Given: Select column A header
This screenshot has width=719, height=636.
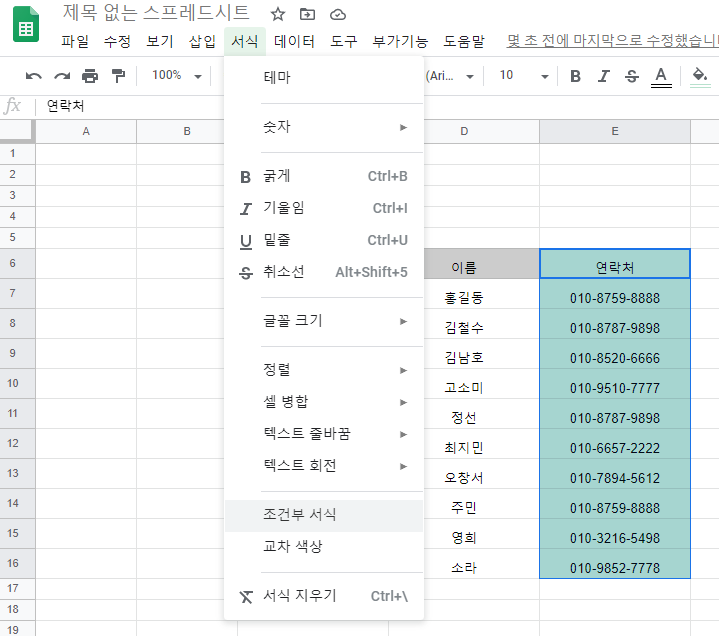Looking at the screenshot, I should pos(86,132).
